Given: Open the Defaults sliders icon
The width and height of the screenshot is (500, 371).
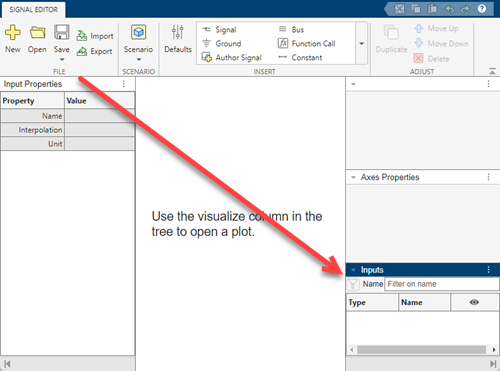Looking at the screenshot, I should (x=178, y=33).
